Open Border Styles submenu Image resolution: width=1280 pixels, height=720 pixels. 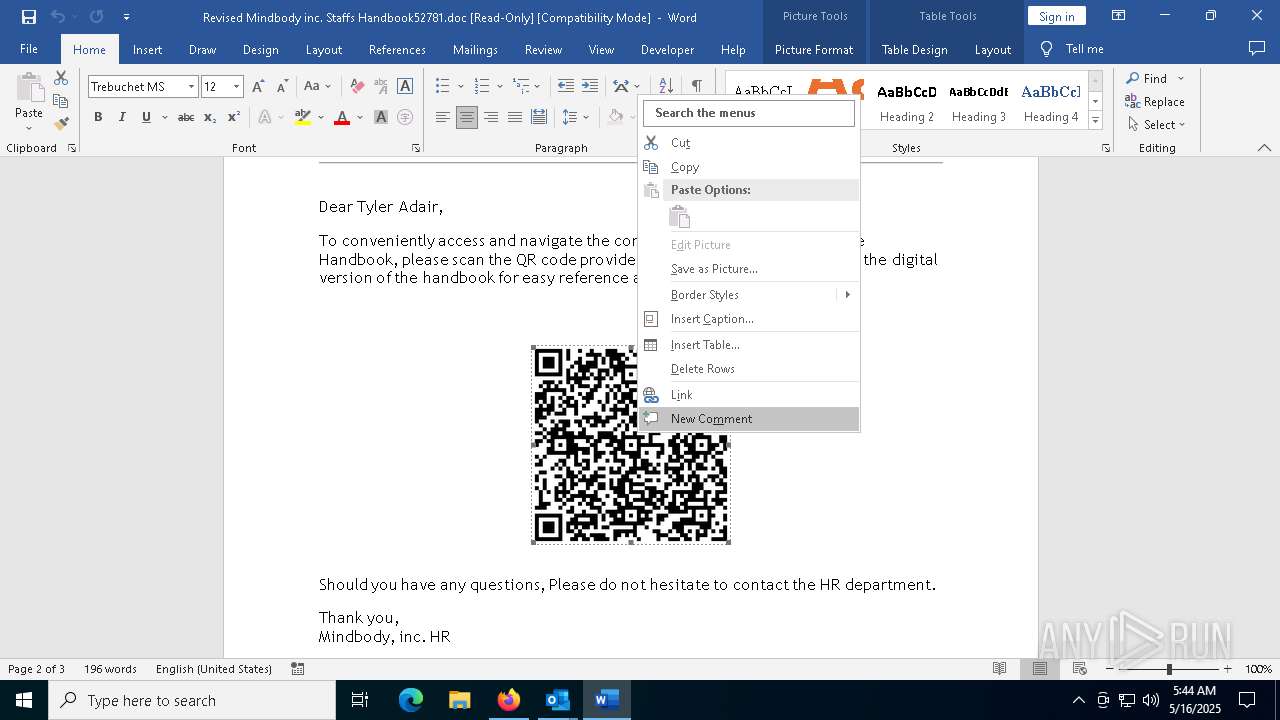[749, 295]
